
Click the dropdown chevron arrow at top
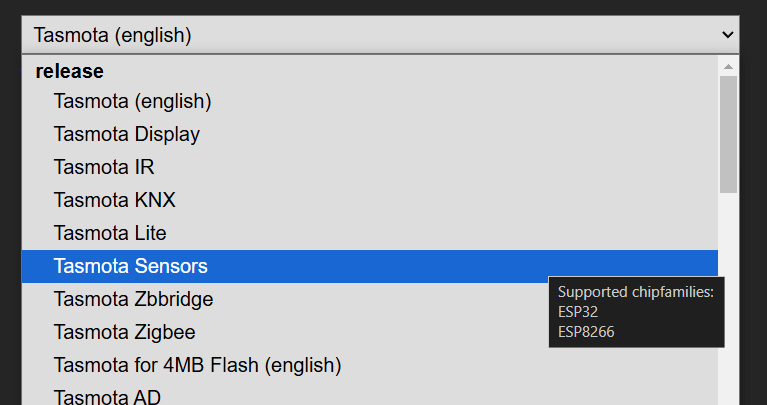click(727, 35)
